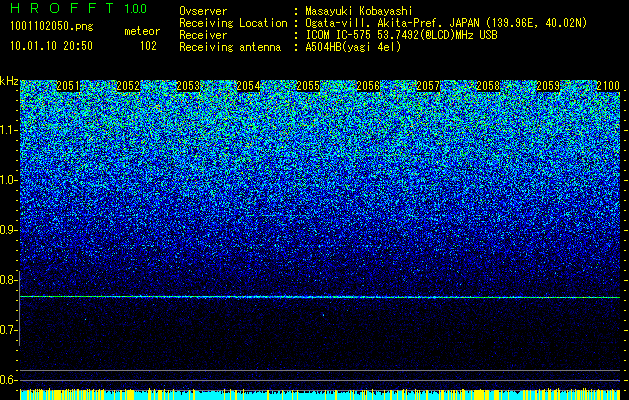Screen dimensions: 629x400
Task: Click the meteor label above the count
Action: point(142,31)
